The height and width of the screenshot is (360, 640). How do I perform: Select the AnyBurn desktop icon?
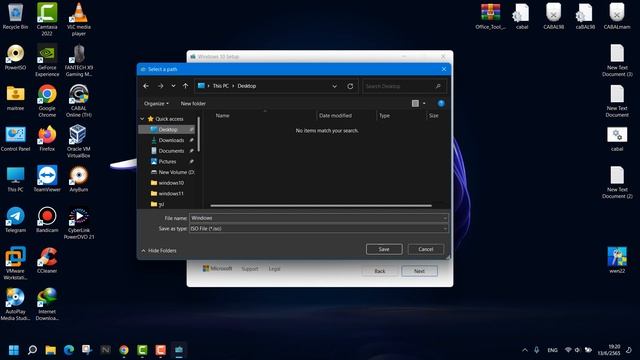coord(79,179)
